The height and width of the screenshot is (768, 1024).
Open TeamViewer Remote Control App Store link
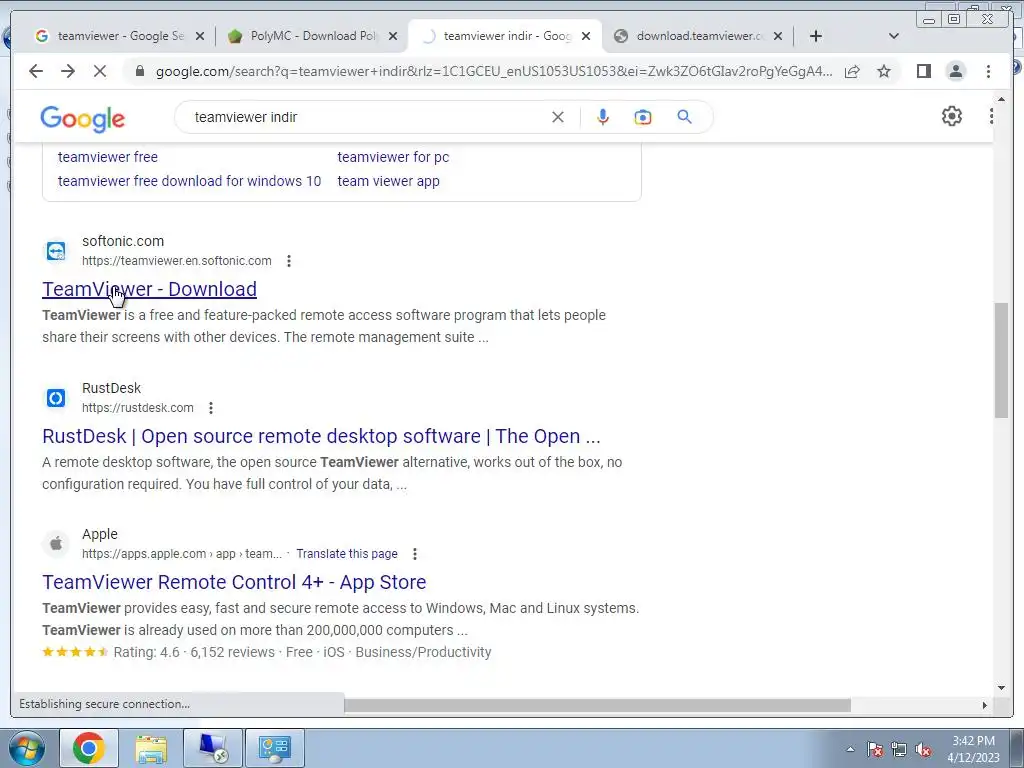[x=234, y=583]
